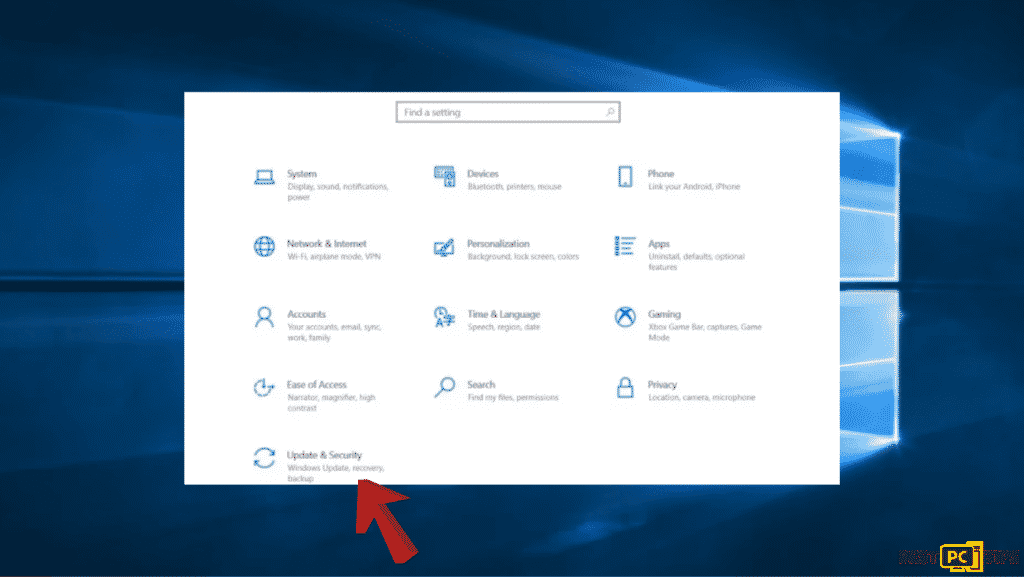
Task: Click the 'Network & Internet' heading
Action: pos(326,244)
